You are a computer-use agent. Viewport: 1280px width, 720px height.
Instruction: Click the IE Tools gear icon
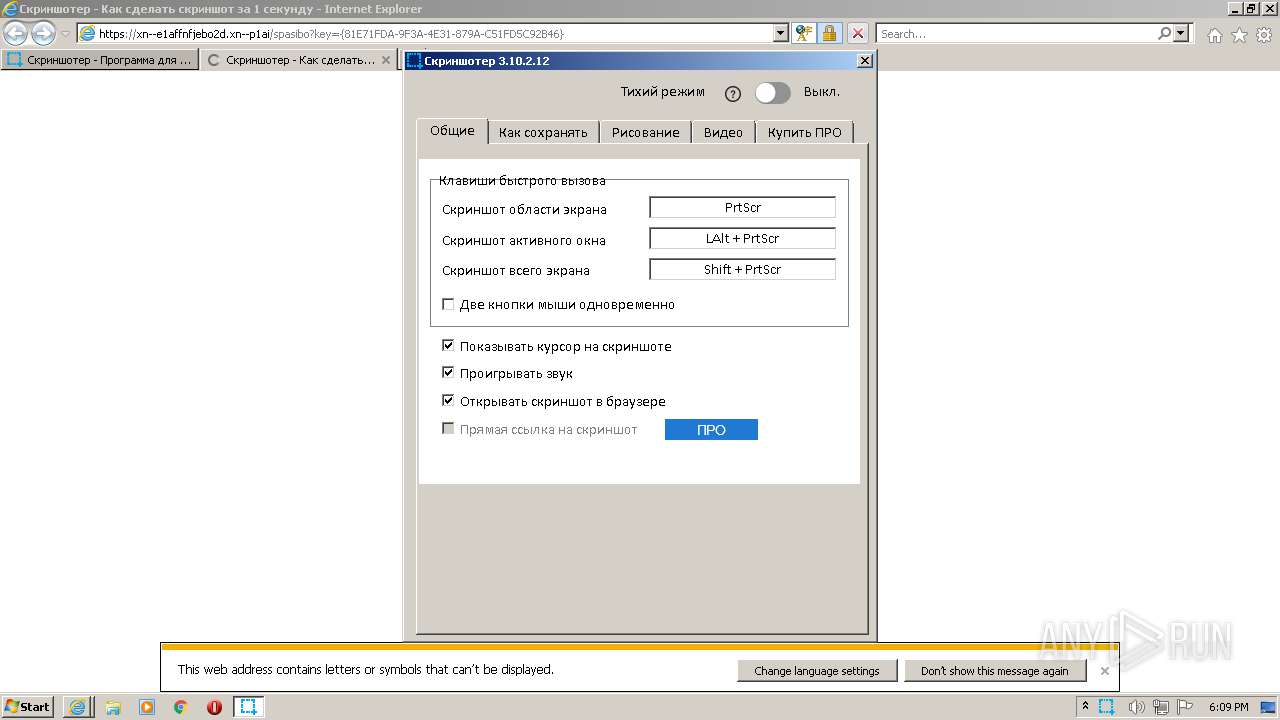tap(1264, 35)
